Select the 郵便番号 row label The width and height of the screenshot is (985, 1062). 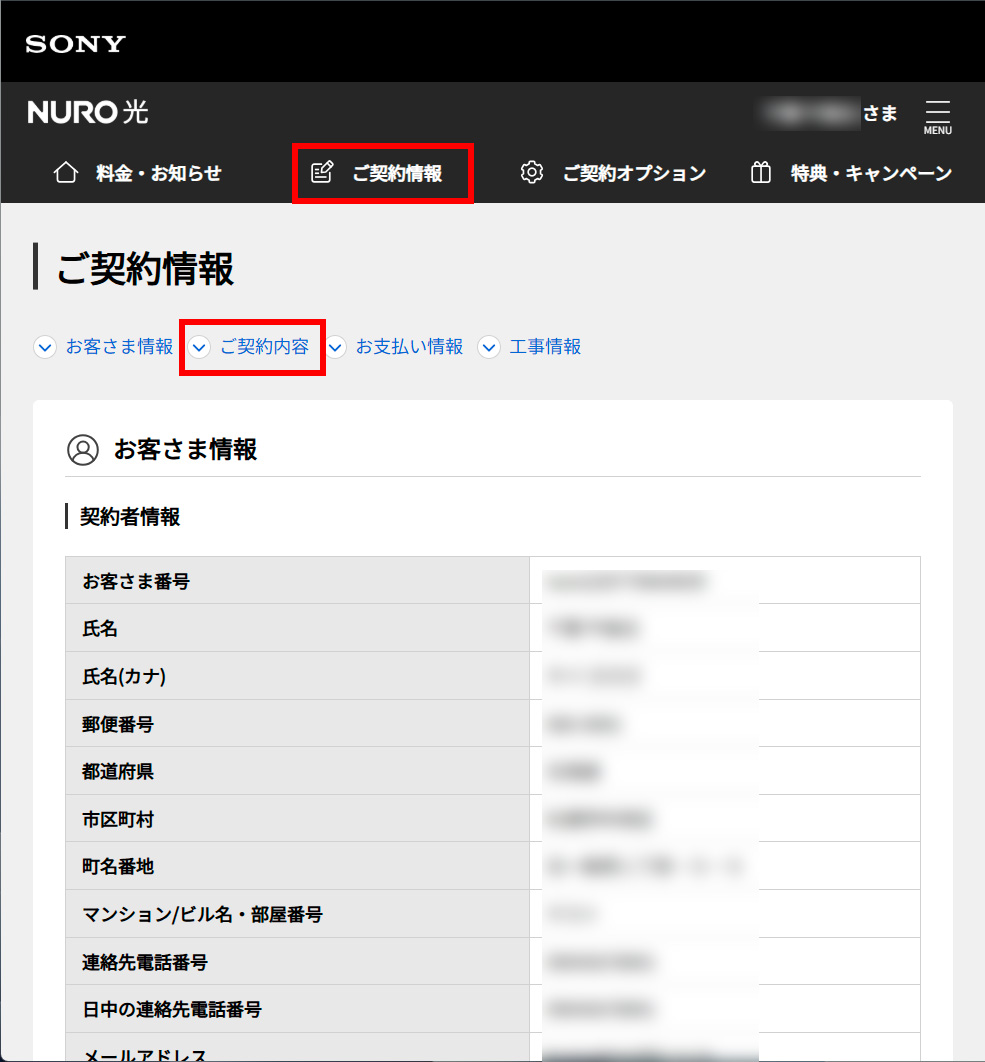pyautogui.click(x=118, y=724)
